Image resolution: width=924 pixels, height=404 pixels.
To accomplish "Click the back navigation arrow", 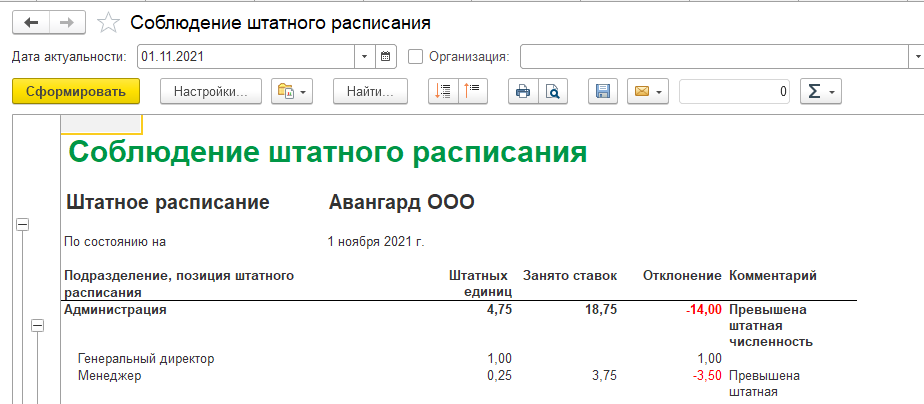I will pos(30,22).
